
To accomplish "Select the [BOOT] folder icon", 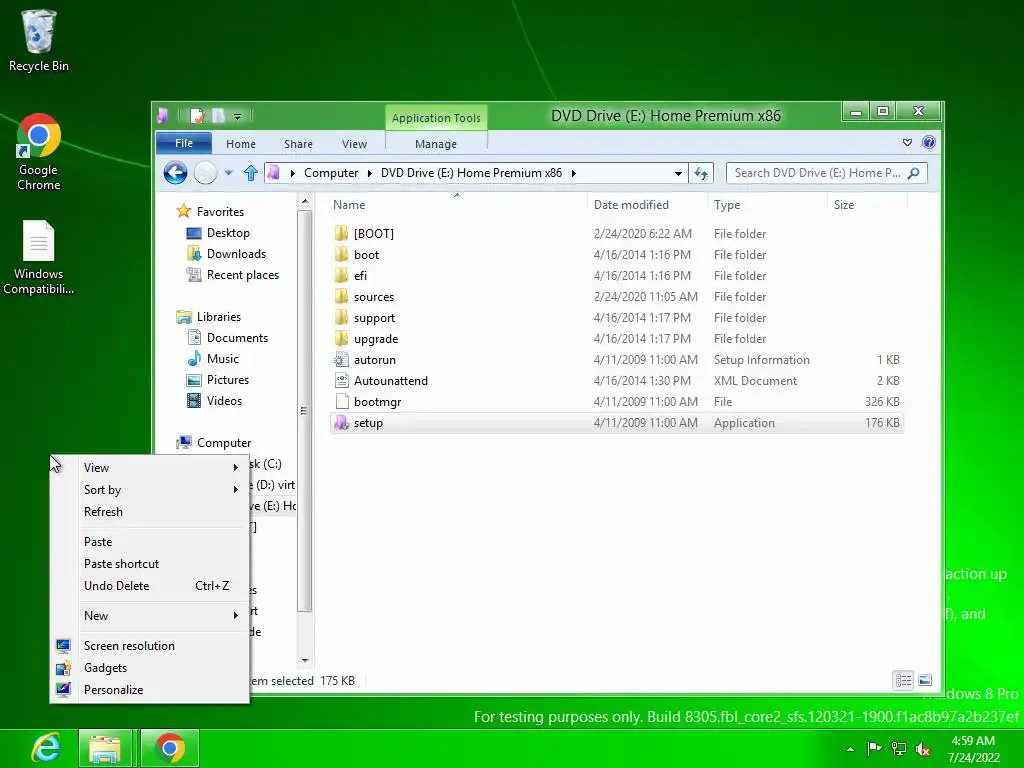I will (x=341, y=233).
